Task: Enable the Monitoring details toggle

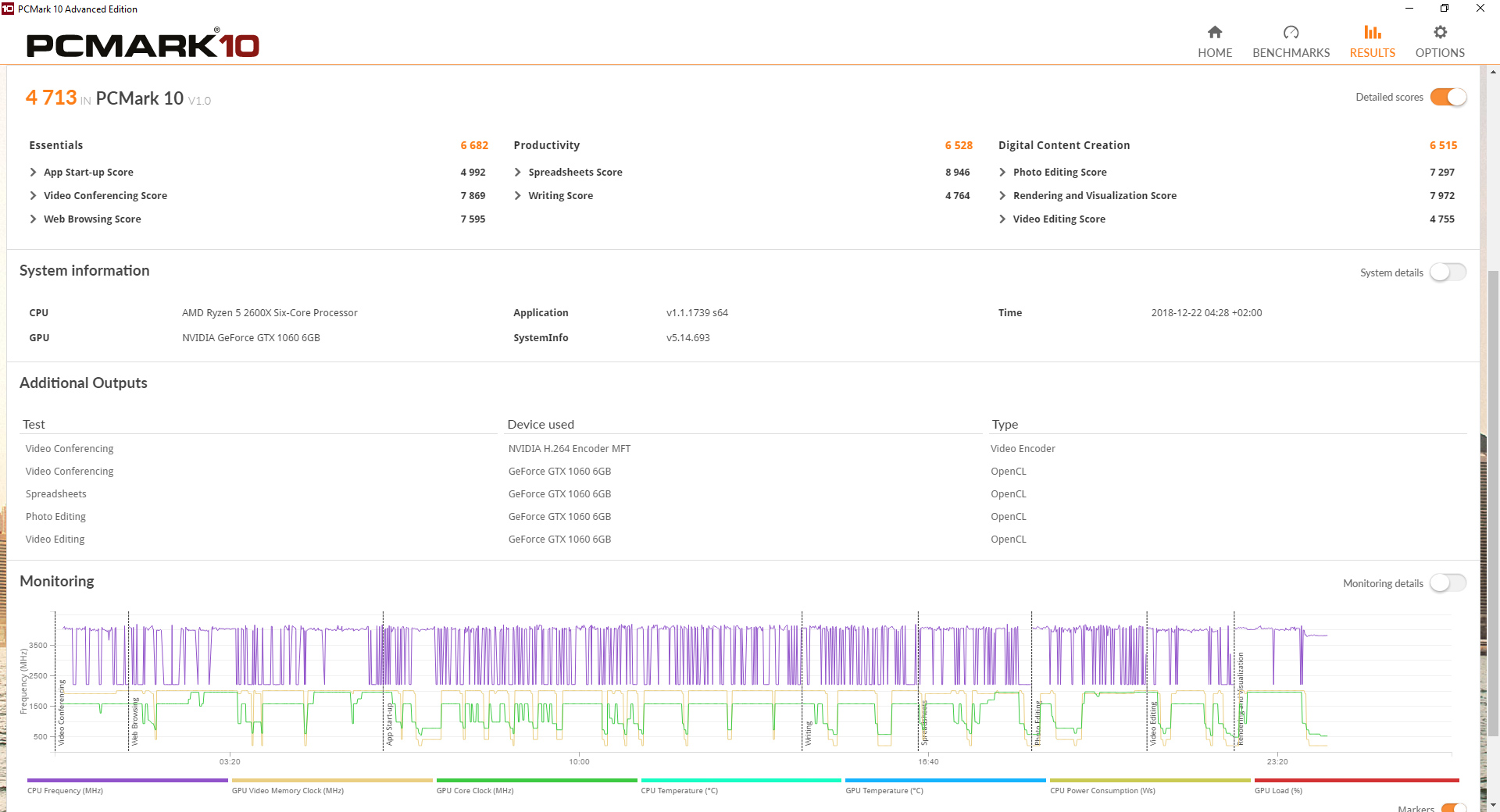Action: pyautogui.click(x=1448, y=583)
